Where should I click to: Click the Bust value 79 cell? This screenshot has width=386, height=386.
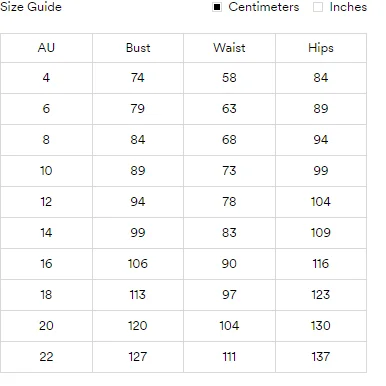point(138,109)
